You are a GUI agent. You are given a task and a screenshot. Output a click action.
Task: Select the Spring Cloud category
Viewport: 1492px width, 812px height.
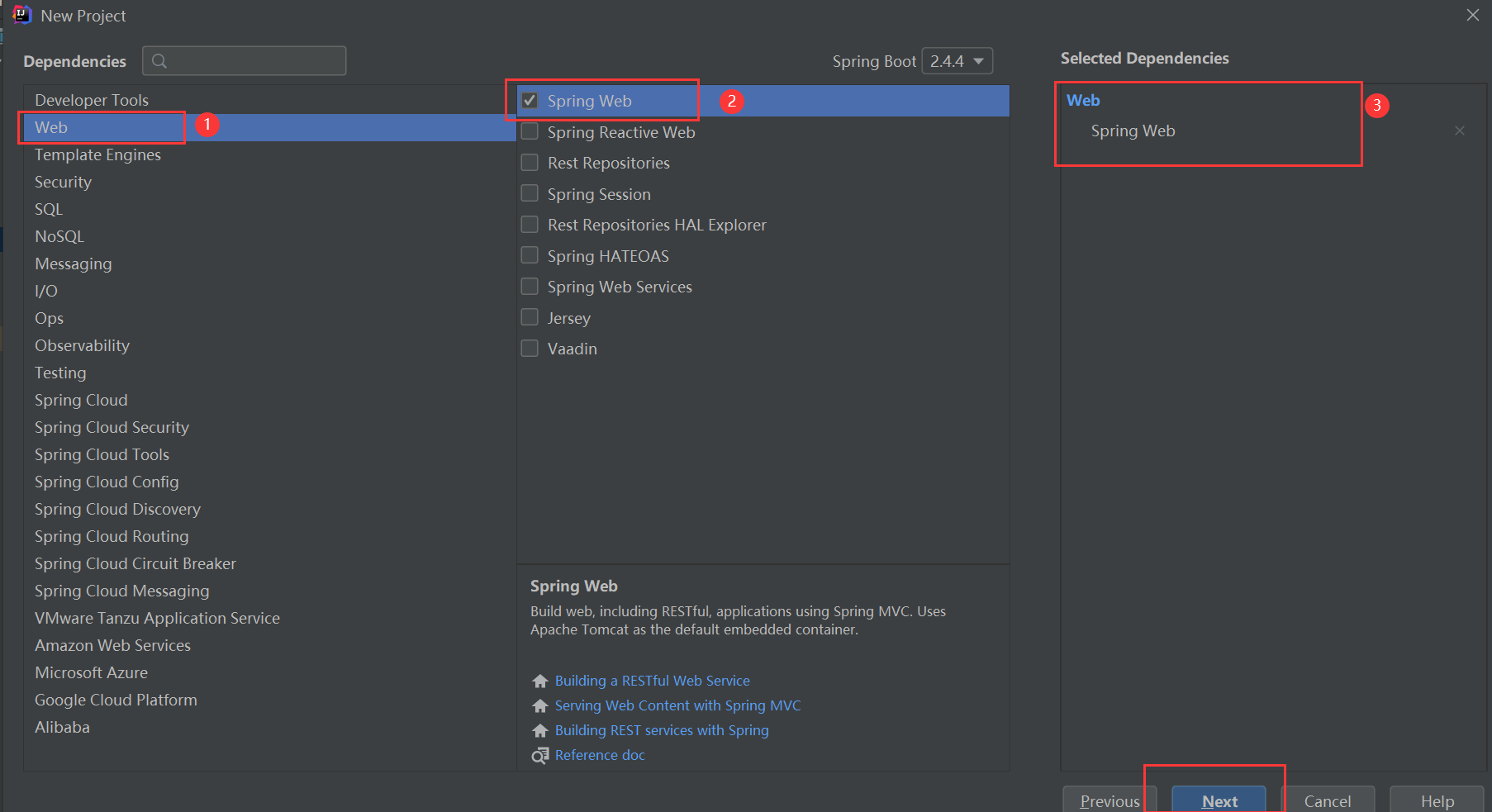point(270,400)
